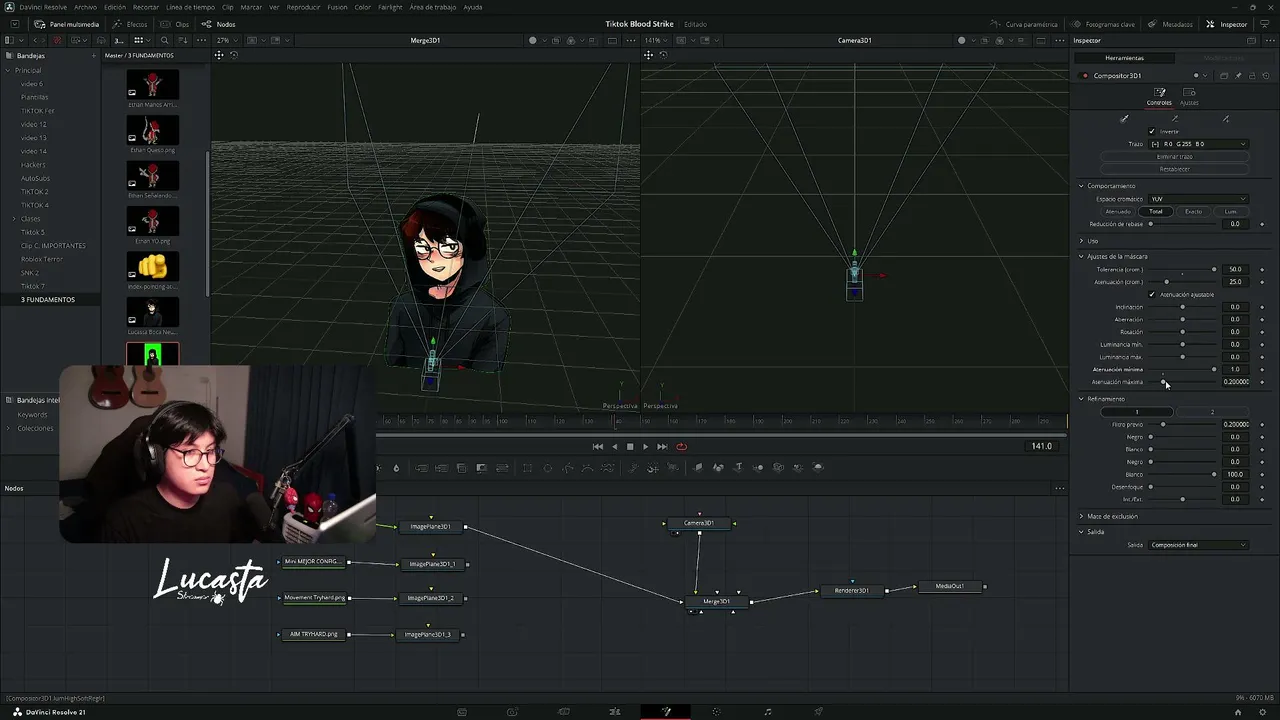The height and width of the screenshot is (720, 1280).
Task: Open the Panel multimedia panel
Action: 66,24
